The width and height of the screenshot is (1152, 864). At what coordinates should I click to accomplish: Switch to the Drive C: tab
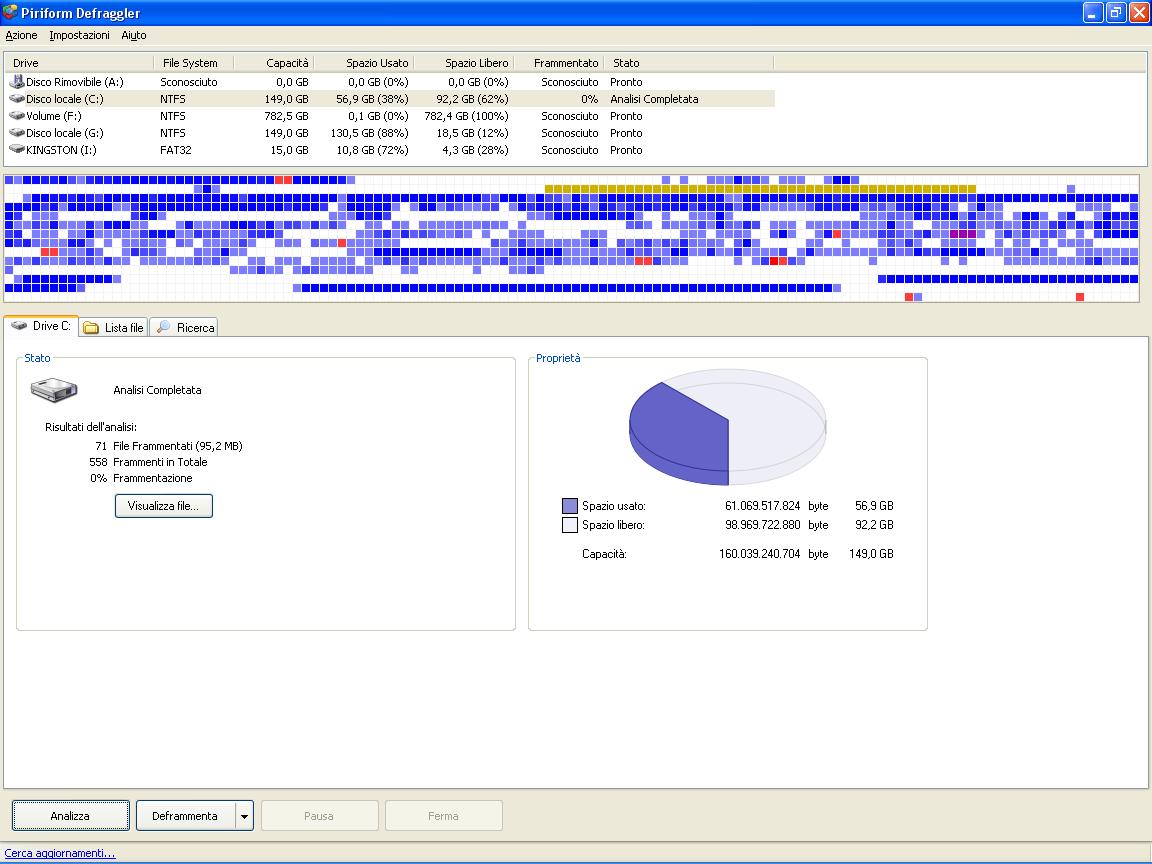[41, 325]
